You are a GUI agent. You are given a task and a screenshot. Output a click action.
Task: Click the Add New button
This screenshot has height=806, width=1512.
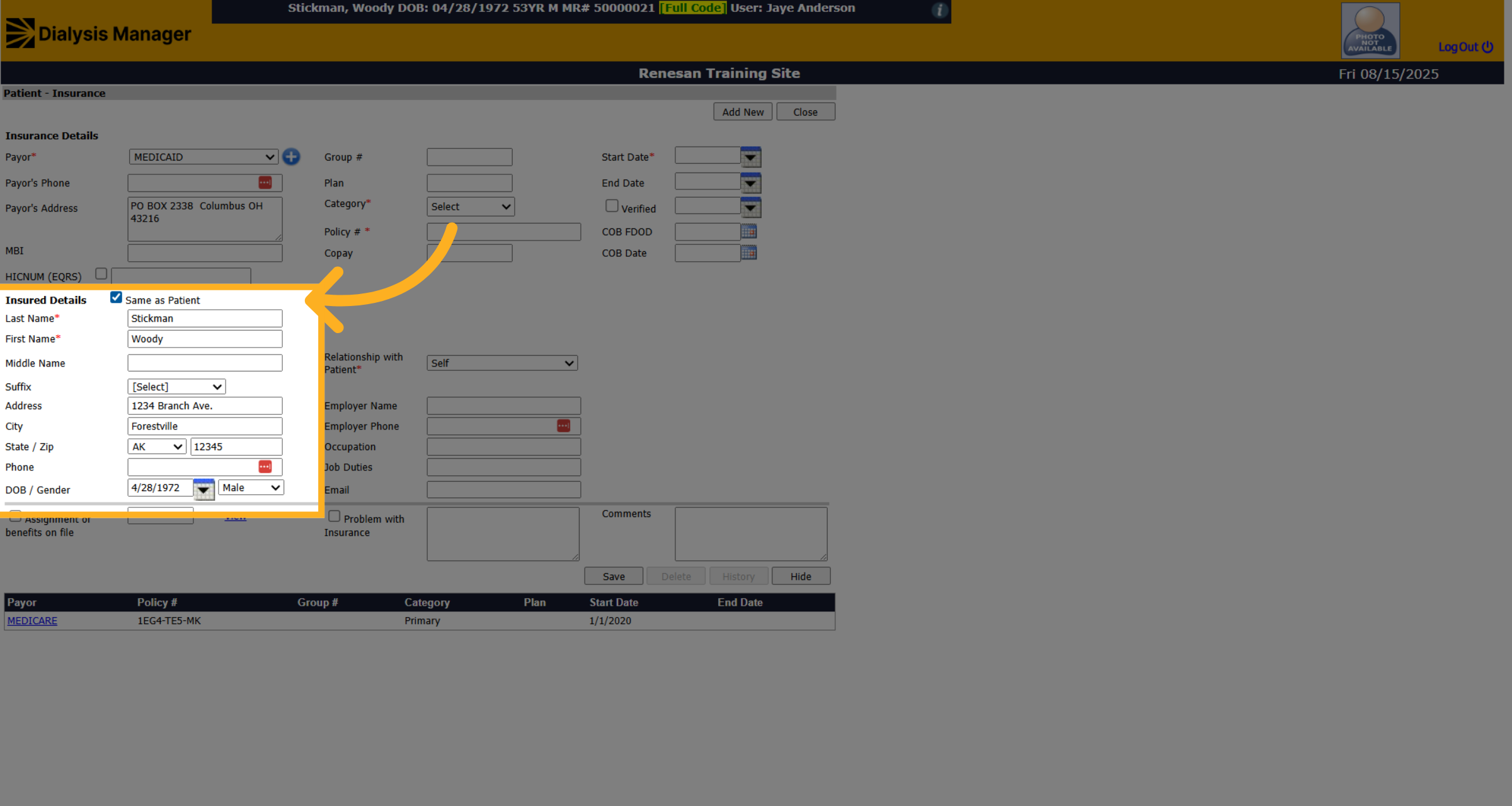click(x=743, y=111)
